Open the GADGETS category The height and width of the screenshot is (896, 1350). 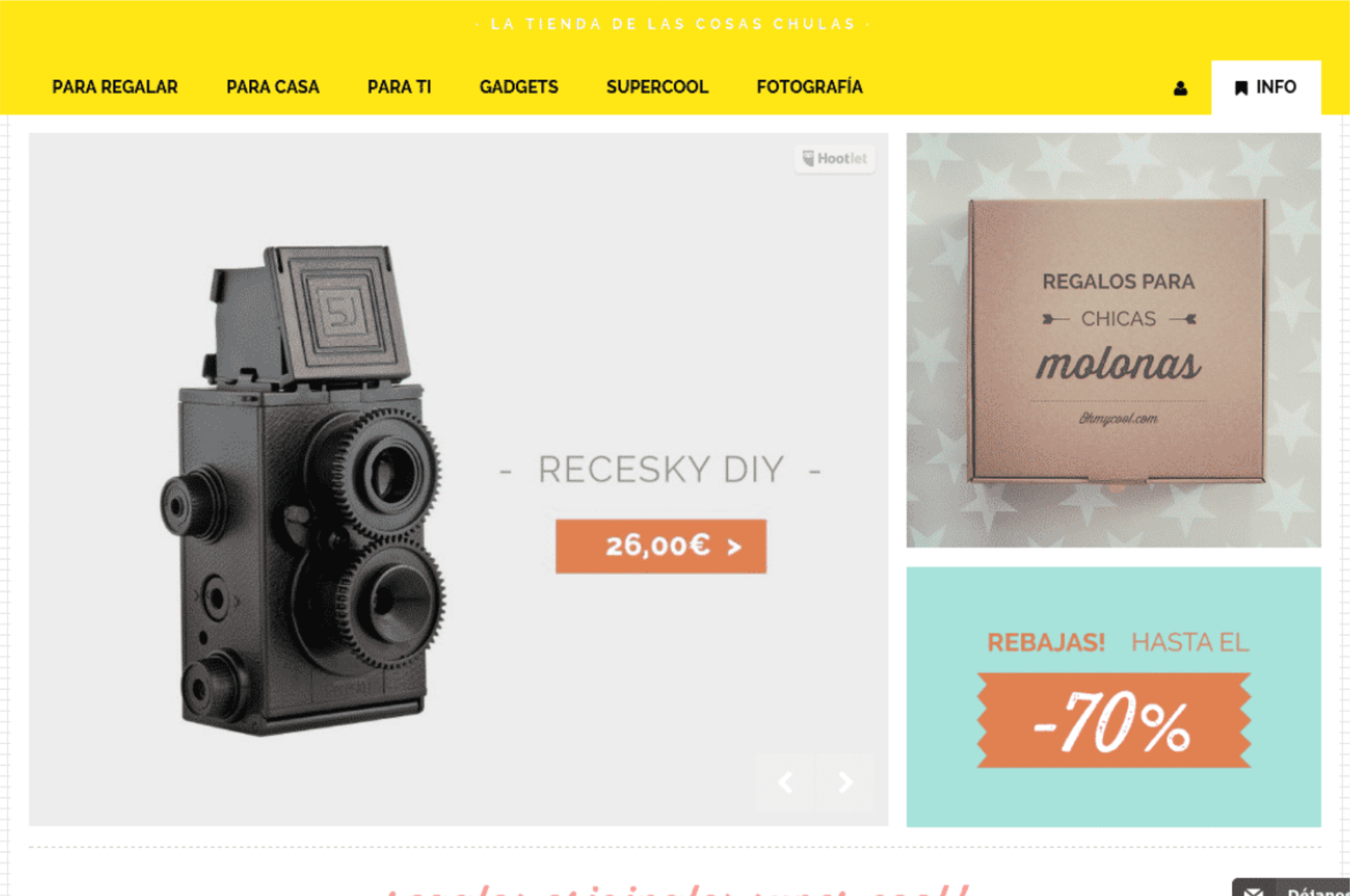pyautogui.click(x=519, y=87)
